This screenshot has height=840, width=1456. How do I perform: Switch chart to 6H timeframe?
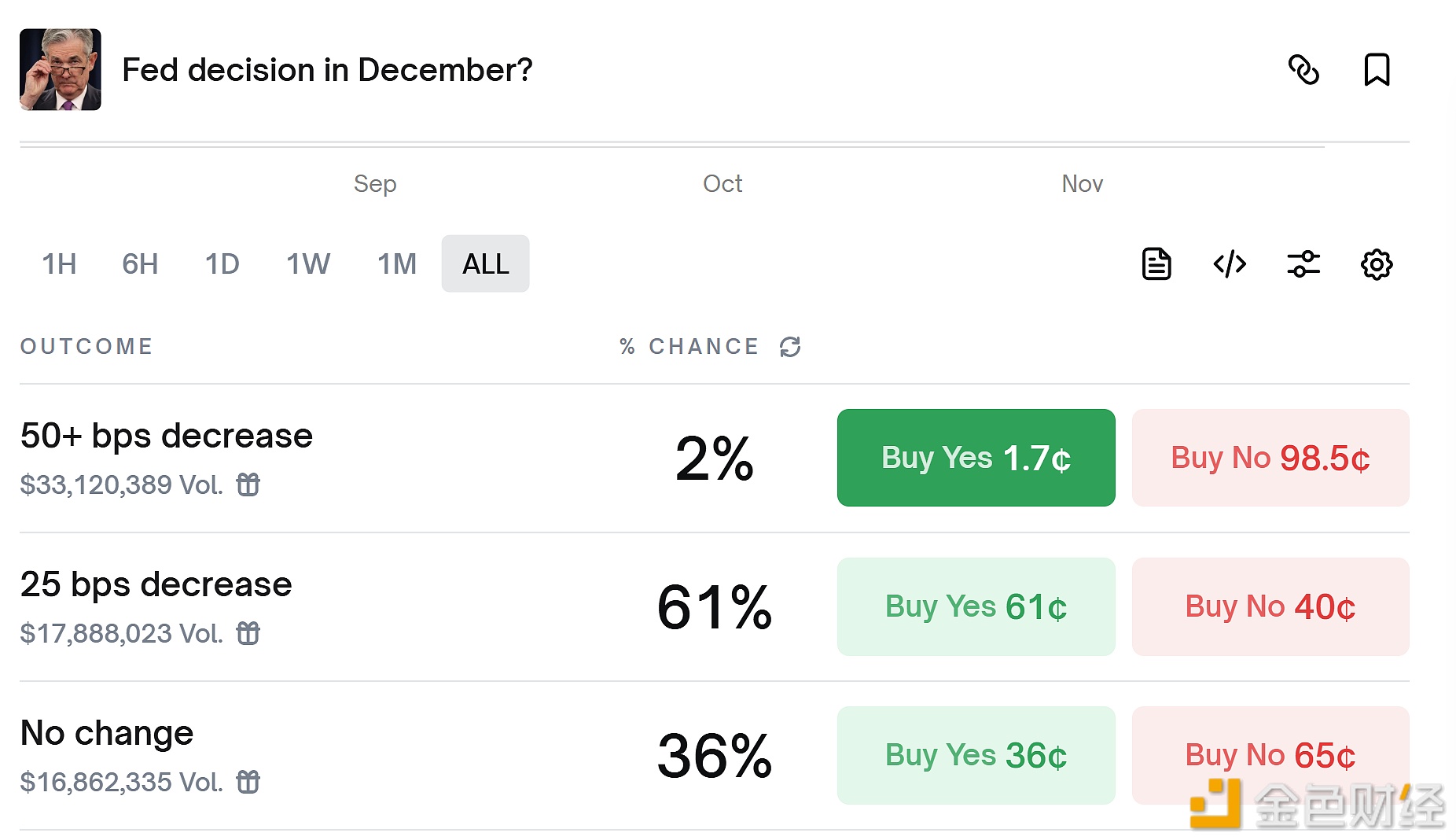click(x=139, y=264)
